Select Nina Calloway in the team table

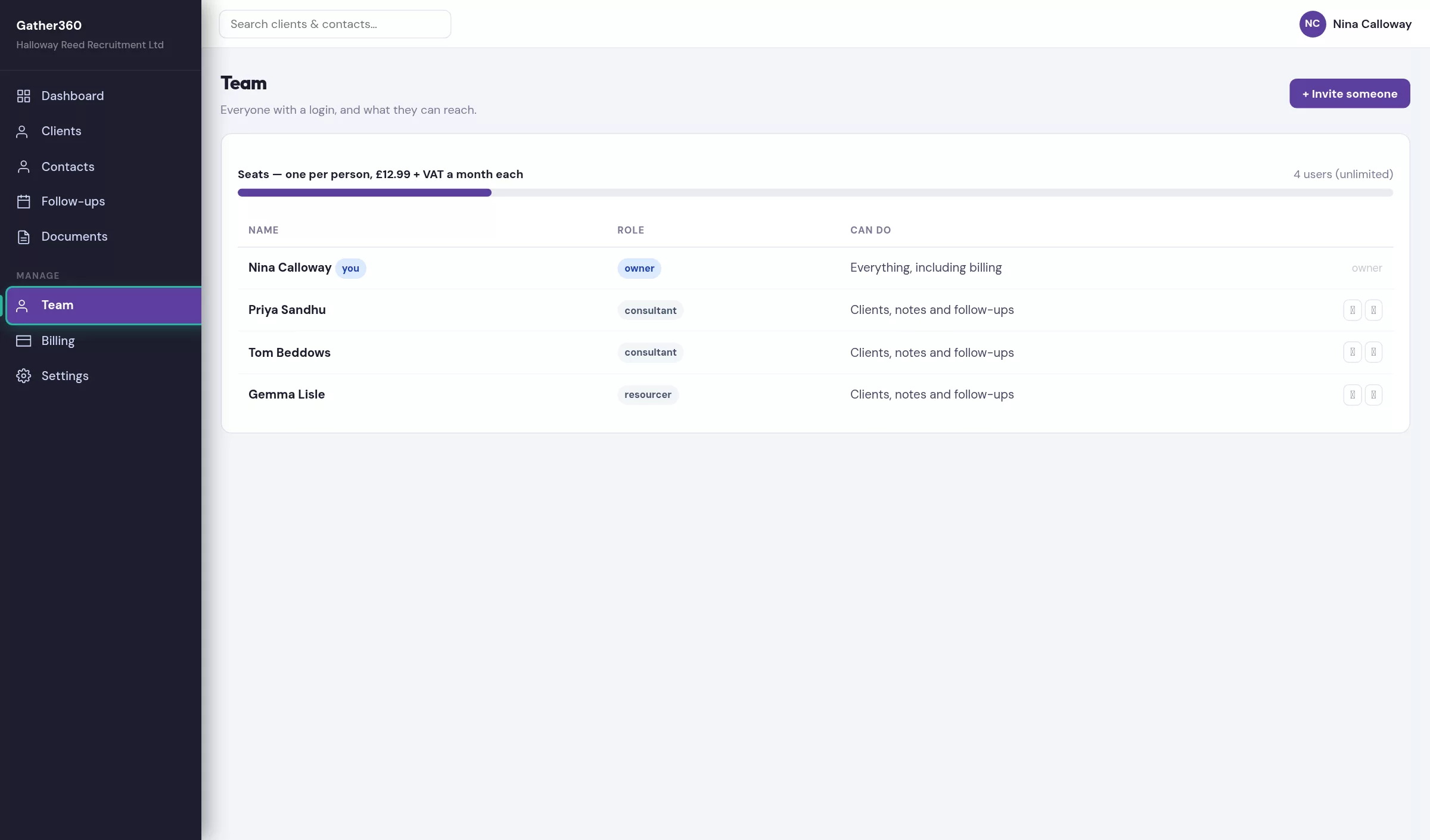coord(290,267)
